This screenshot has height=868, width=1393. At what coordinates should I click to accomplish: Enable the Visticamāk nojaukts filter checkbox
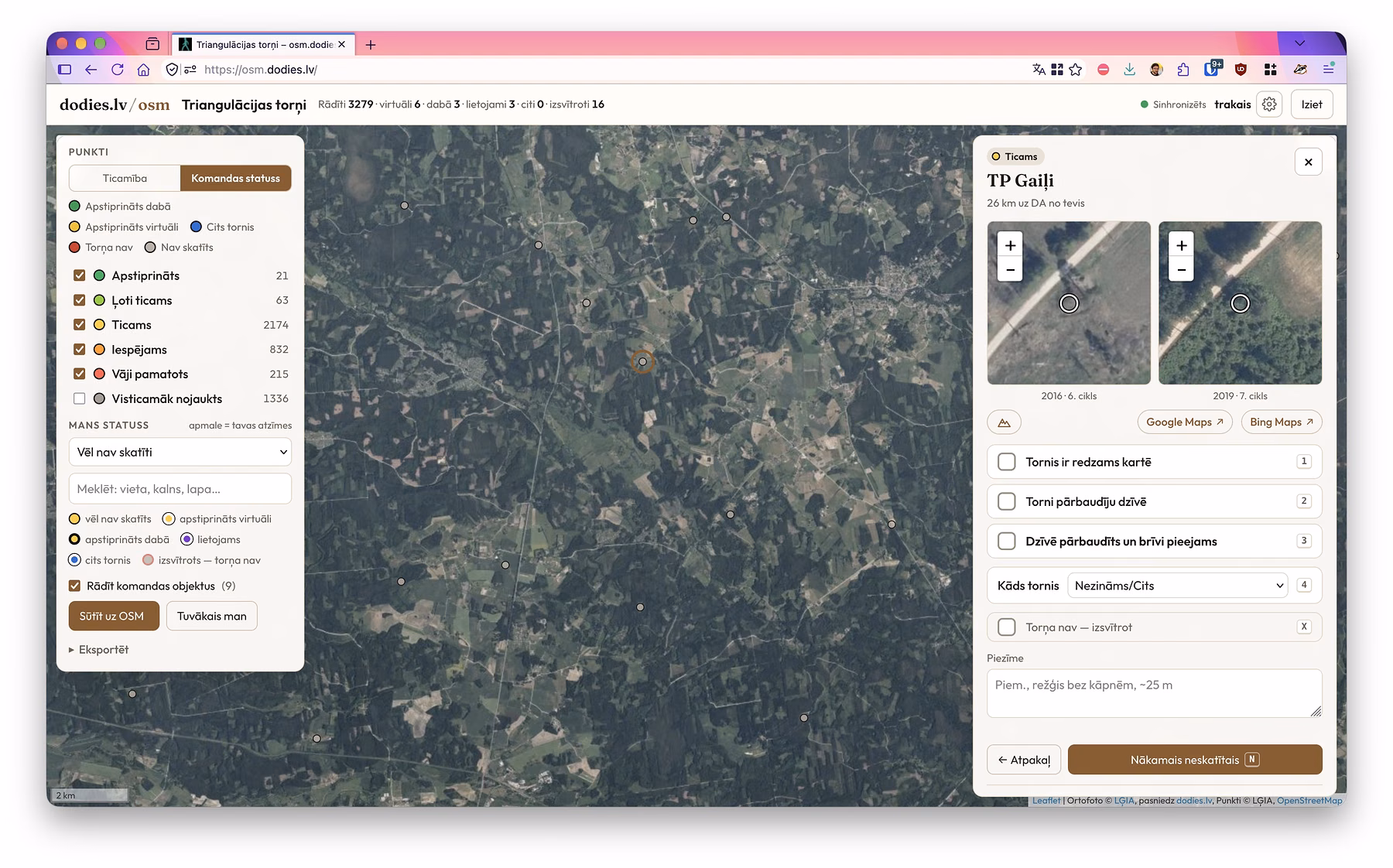point(79,398)
